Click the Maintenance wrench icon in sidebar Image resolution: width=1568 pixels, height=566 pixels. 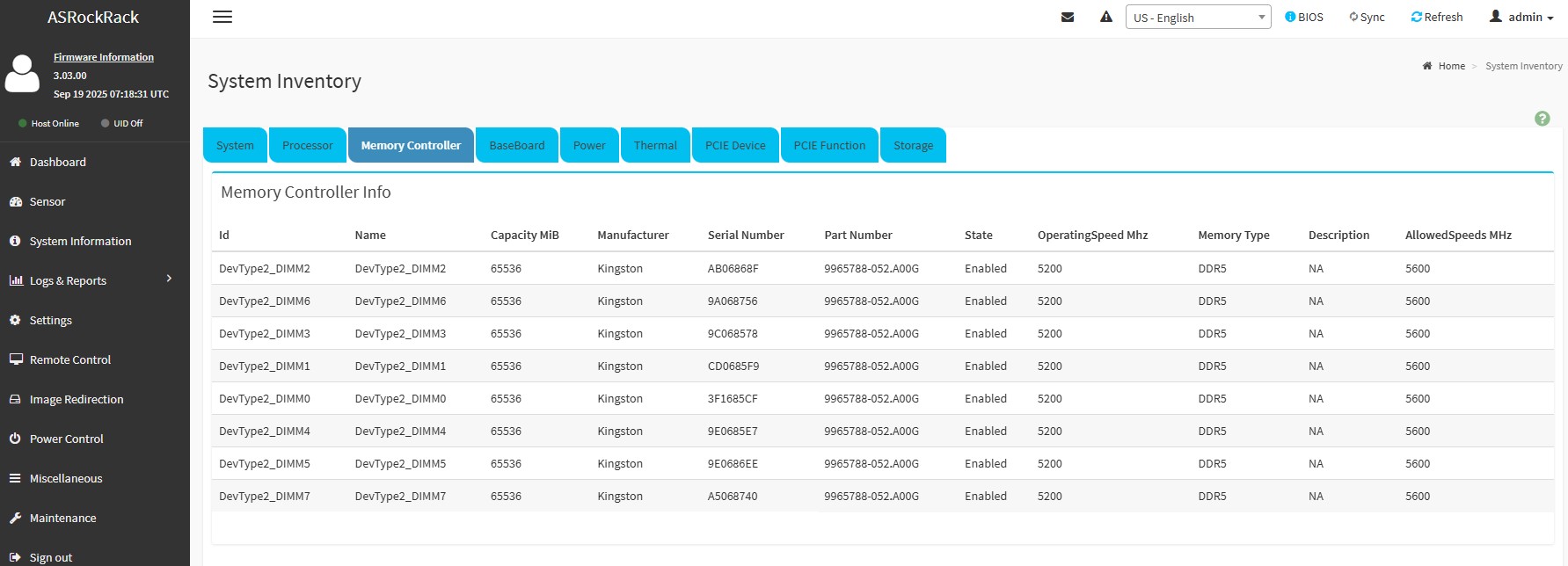pos(15,518)
